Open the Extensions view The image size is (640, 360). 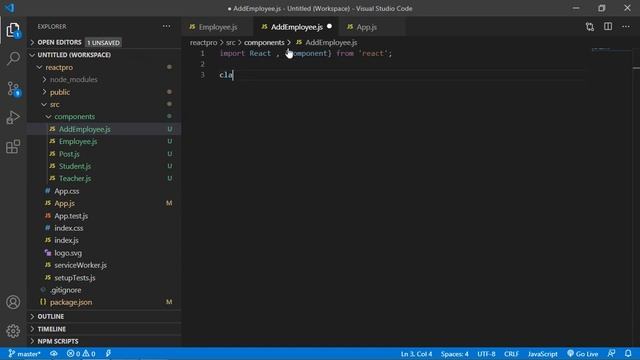click(x=13, y=147)
